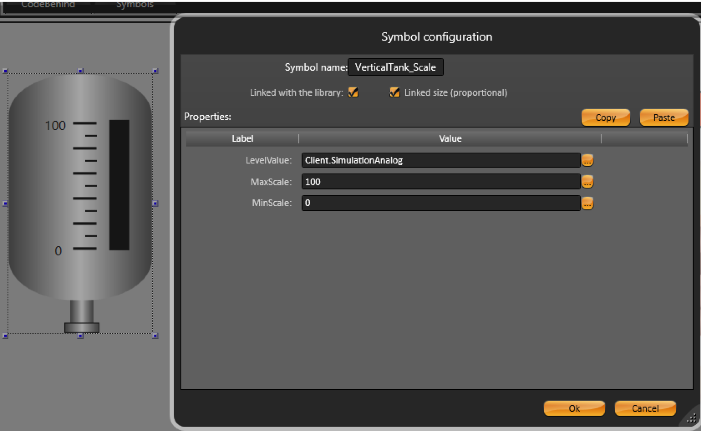The width and height of the screenshot is (701, 431).
Task: Toggle the Linked with the library checkbox
Action: [353, 93]
